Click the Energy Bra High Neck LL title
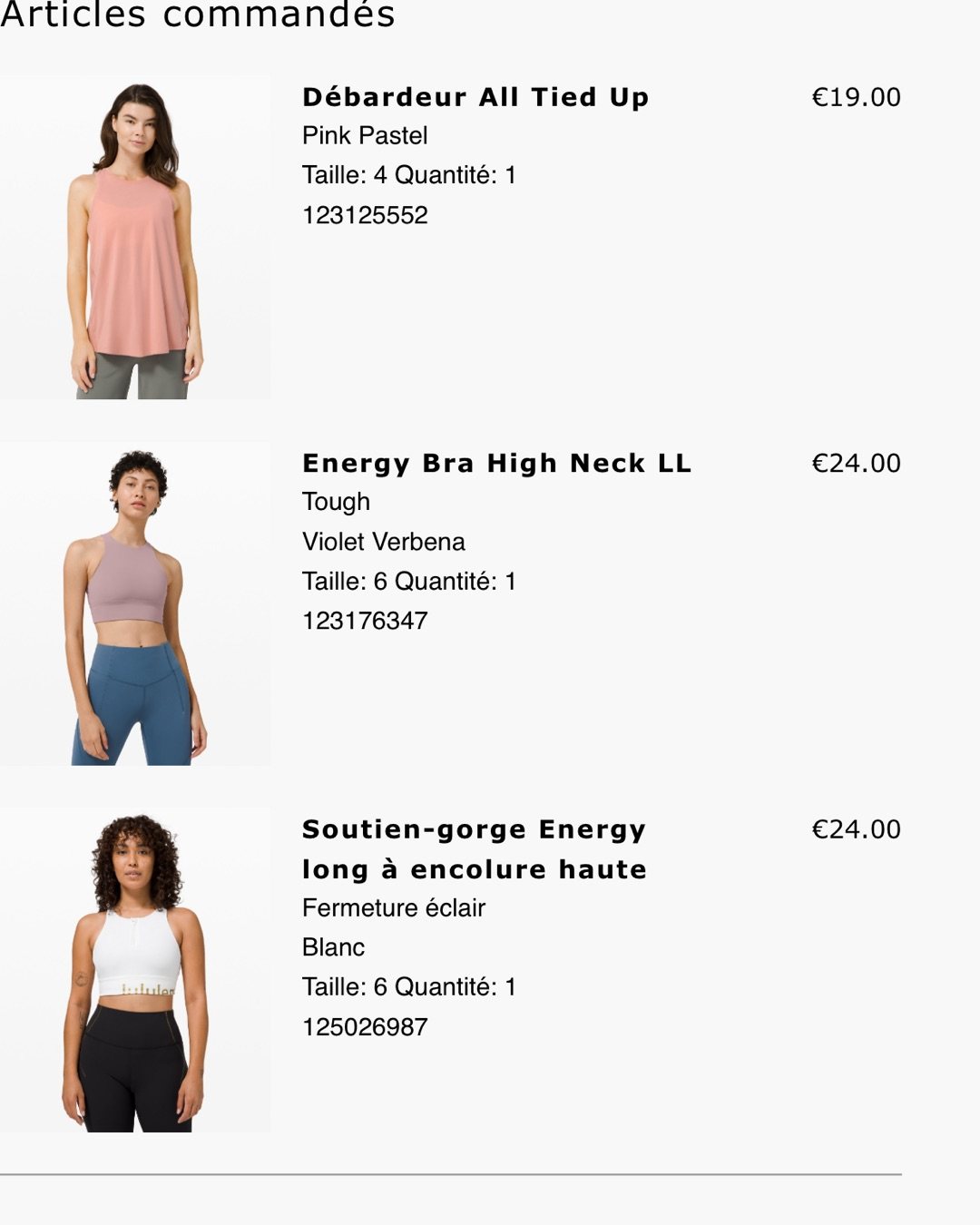Viewport: 980px width, 1225px height. tap(496, 463)
